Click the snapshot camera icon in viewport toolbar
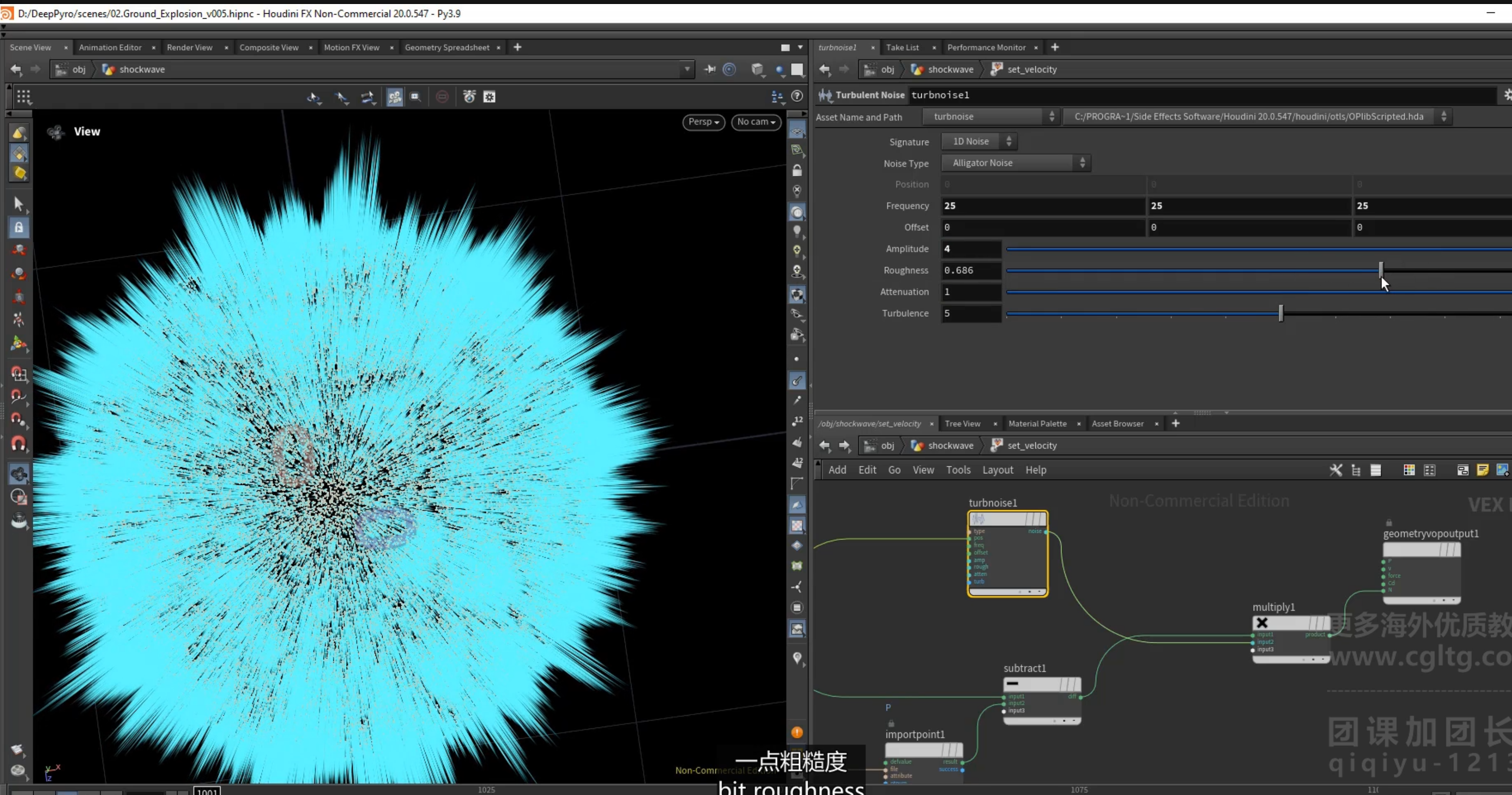Image resolution: width=1512 pixels, height=795 pixels. (469, 97)
